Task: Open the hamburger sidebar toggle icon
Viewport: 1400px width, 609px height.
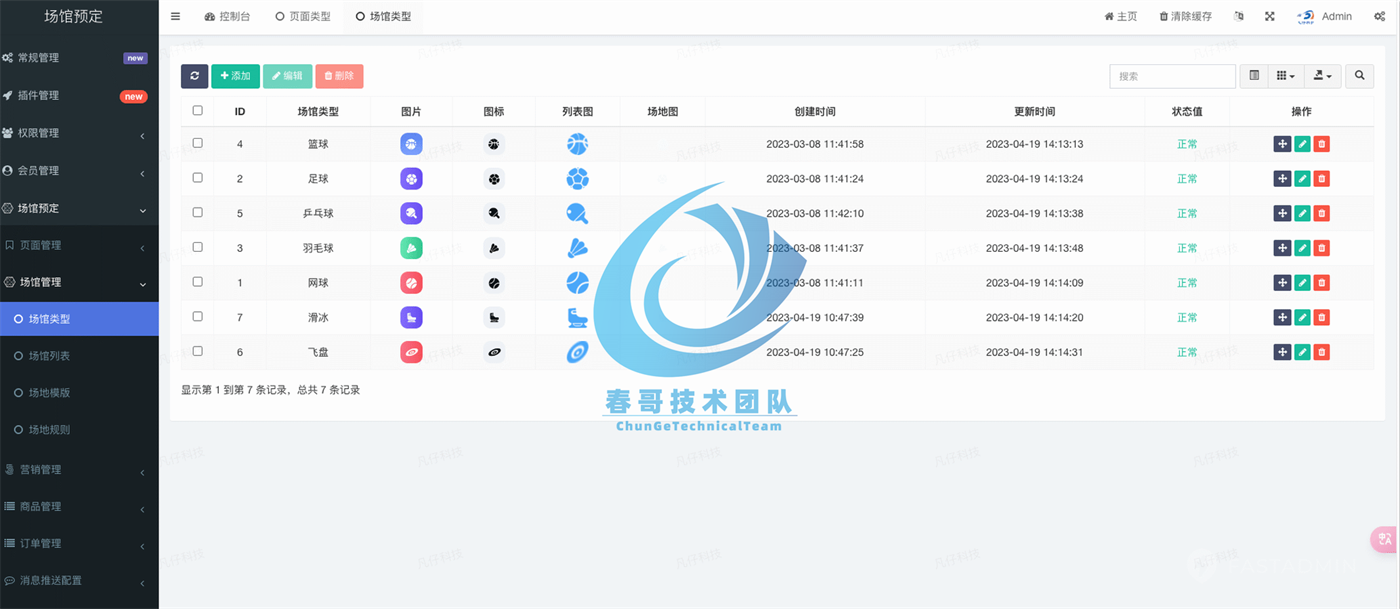Action: 176,17
